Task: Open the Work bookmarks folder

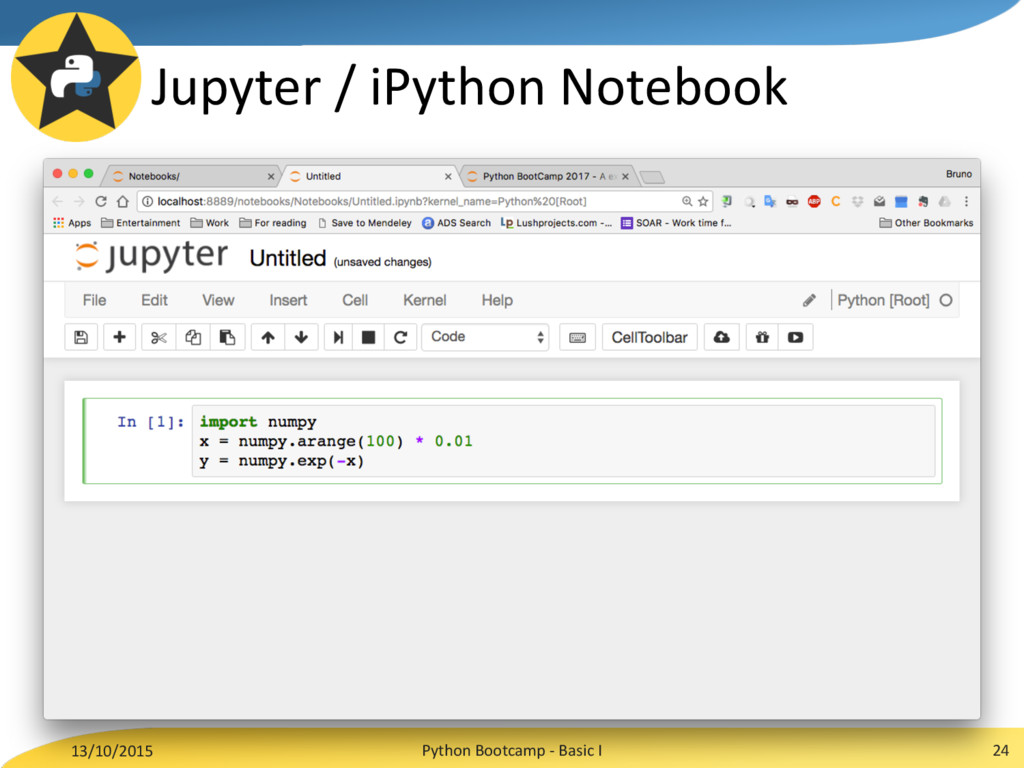Action: click(210, 223)
